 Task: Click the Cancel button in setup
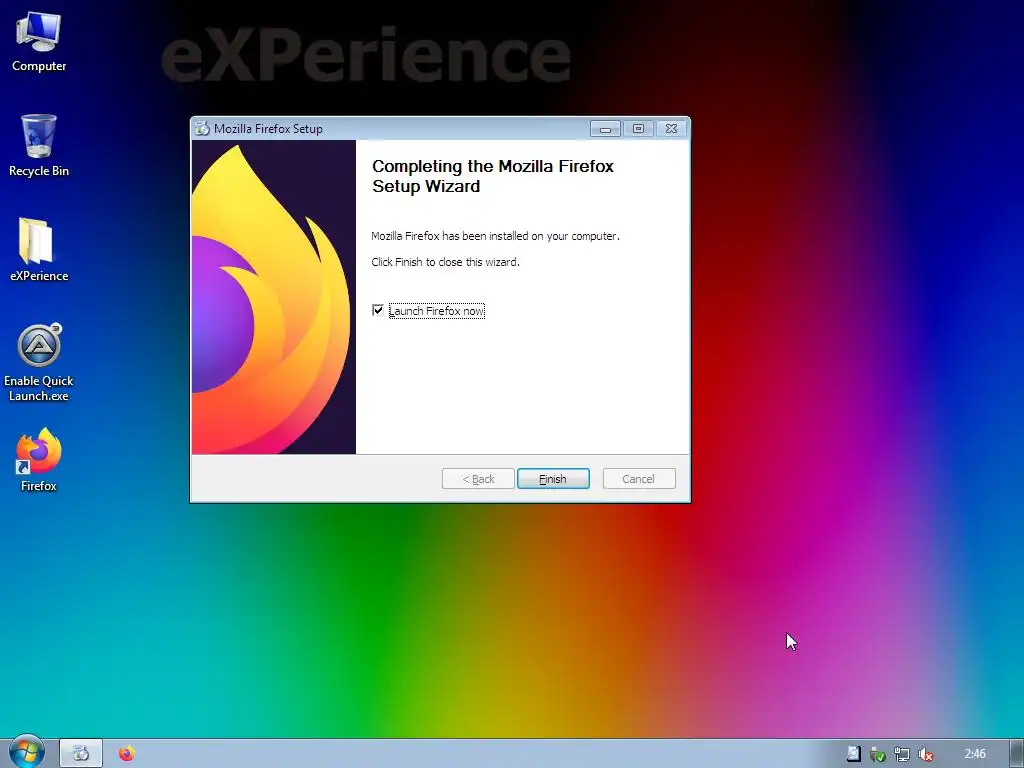[x=639, y=479]
